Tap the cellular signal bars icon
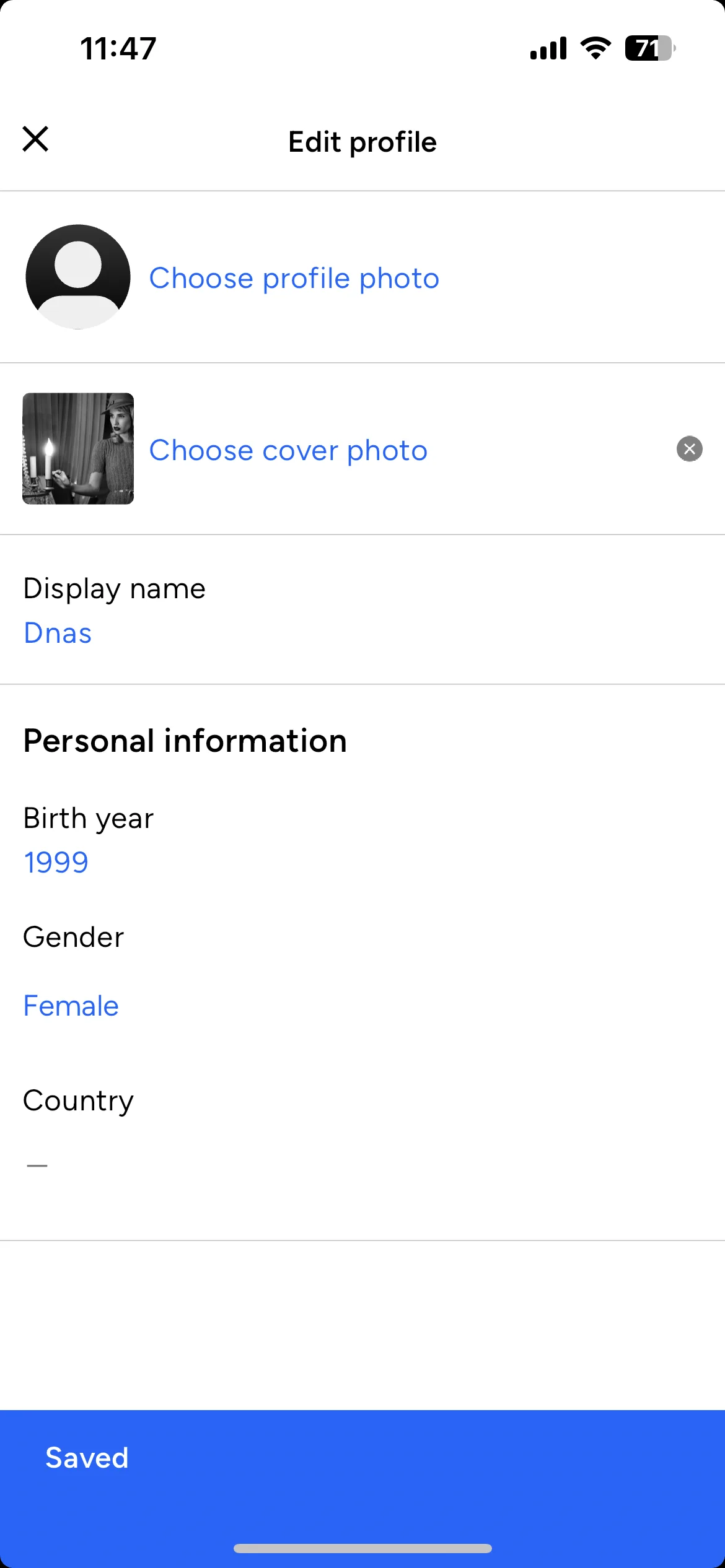 coord(548,48)
